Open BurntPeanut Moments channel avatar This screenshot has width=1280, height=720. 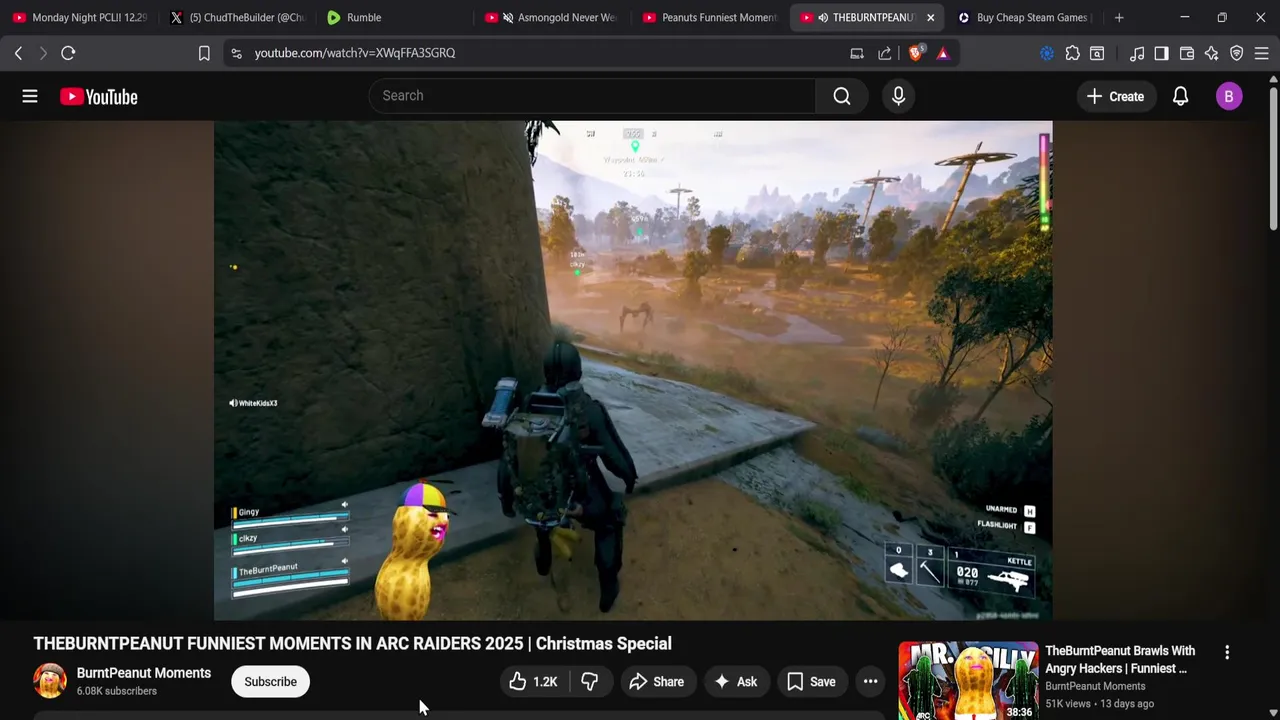click(x=50, y=681)
